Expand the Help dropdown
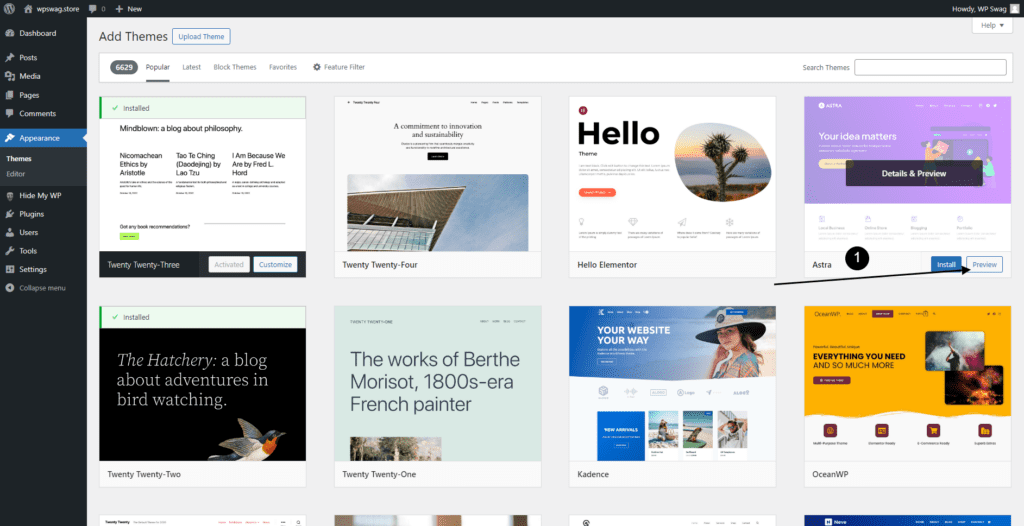Viewport: 1024px width, 526px height. point(992,25)
